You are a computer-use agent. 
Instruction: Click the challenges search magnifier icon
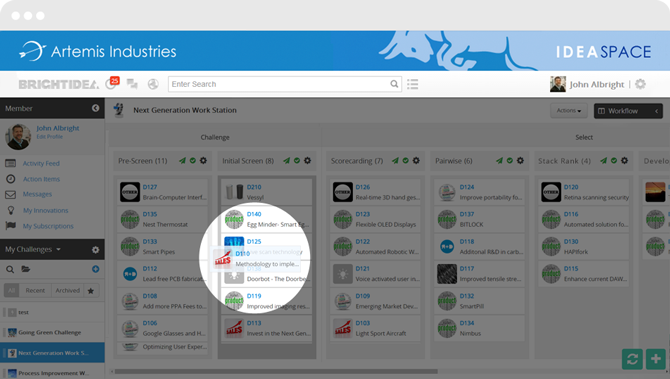tap(10, 269)
